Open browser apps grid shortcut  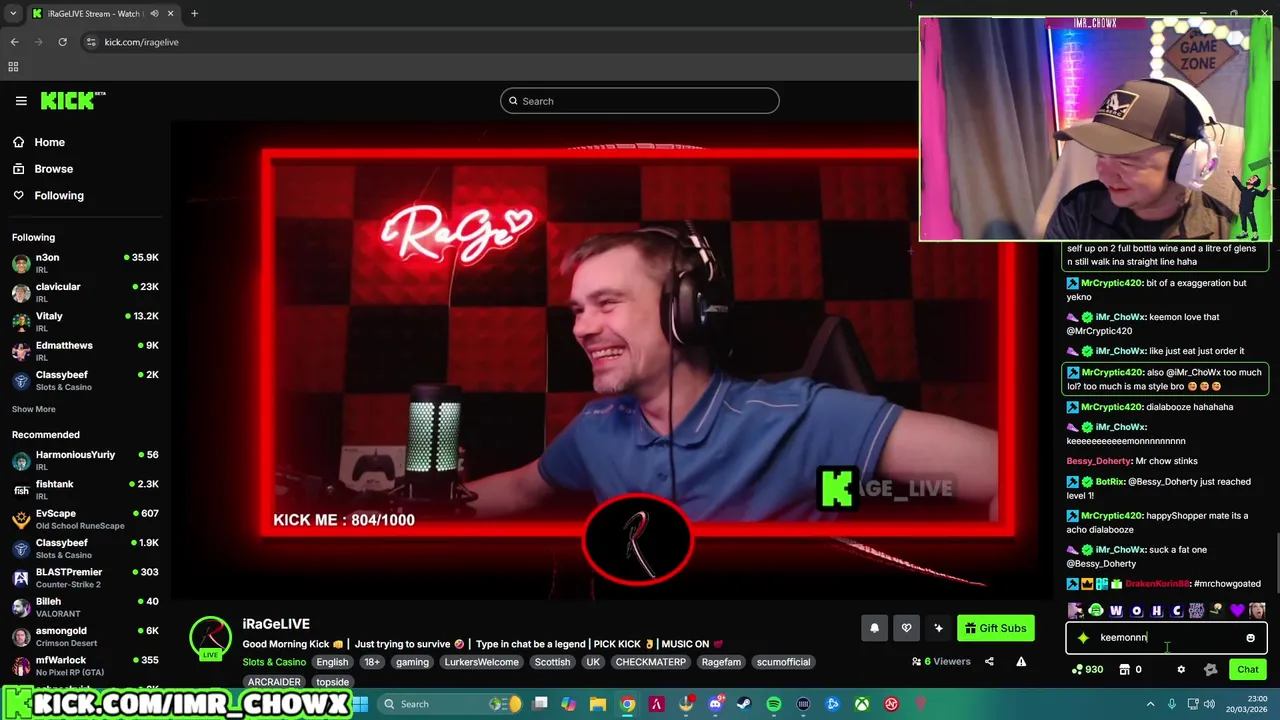pyautogui.click(x=13, y=67)
